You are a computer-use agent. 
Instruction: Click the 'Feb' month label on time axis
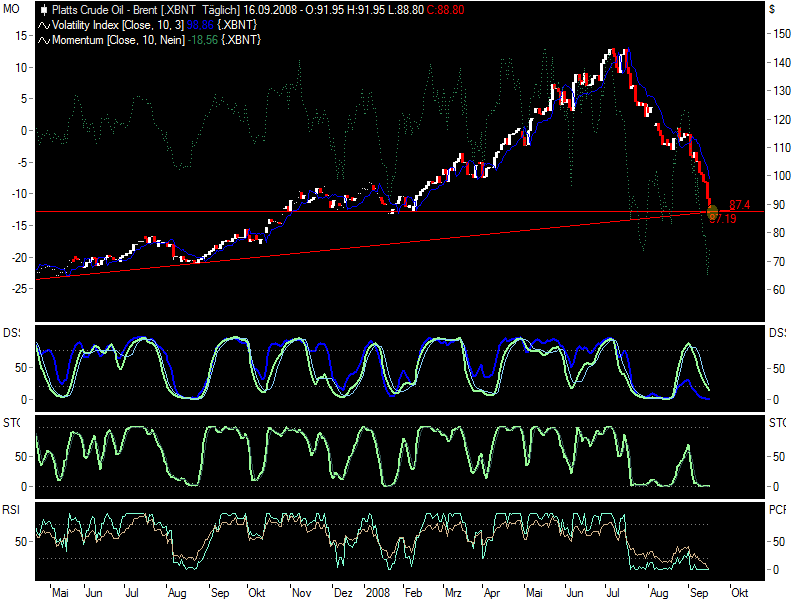[x=414, y=593]
